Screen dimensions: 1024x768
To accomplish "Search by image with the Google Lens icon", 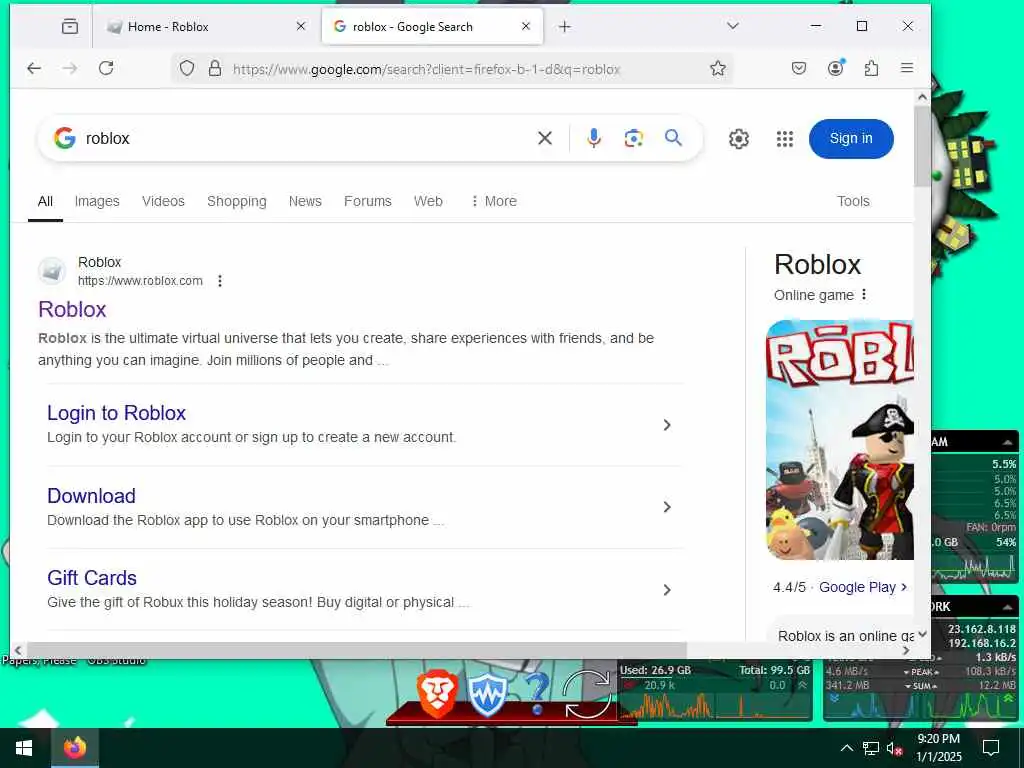I will click(633, 138).
